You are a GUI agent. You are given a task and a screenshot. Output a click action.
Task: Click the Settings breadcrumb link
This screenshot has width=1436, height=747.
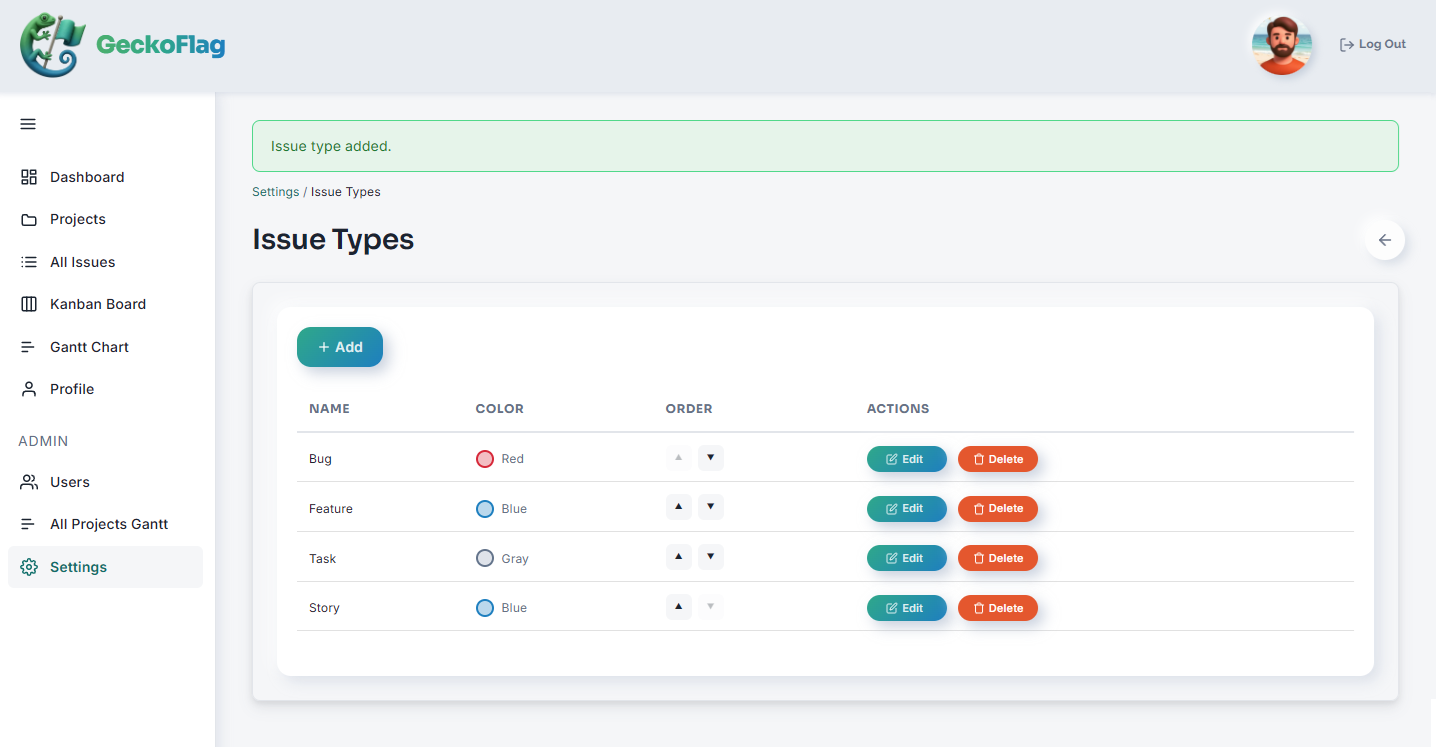(276, 192)
